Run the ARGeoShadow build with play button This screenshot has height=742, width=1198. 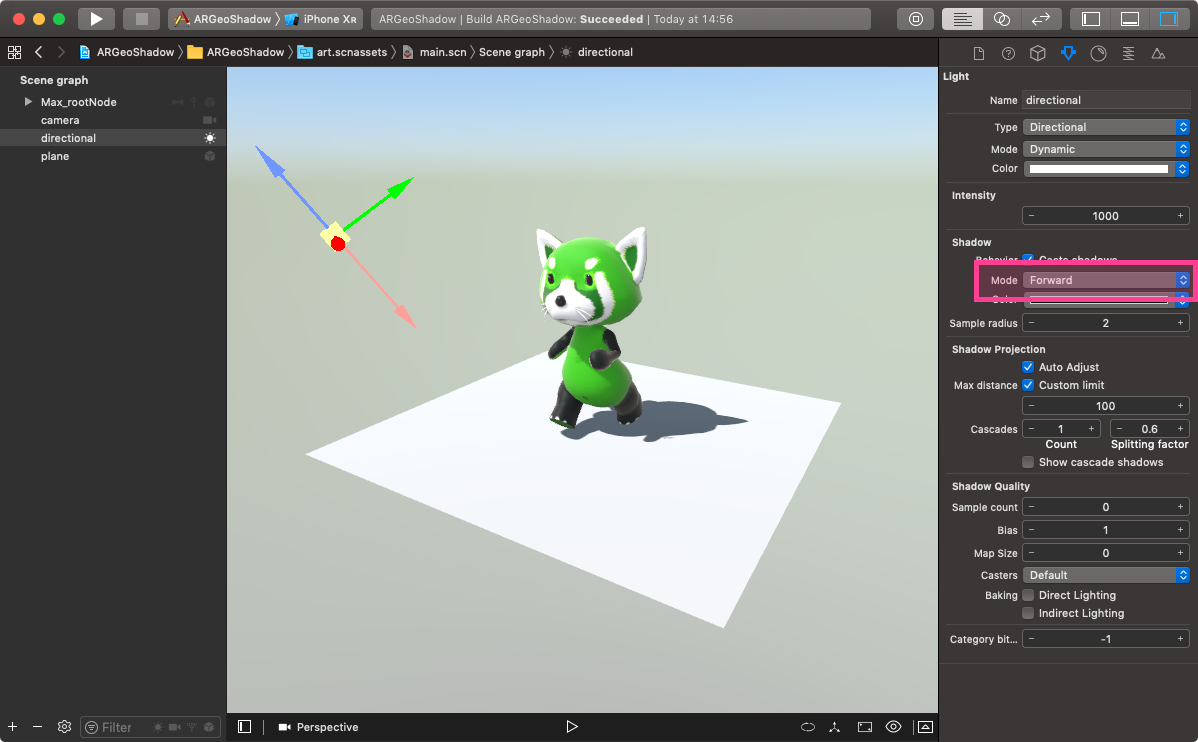coord(96,19)
